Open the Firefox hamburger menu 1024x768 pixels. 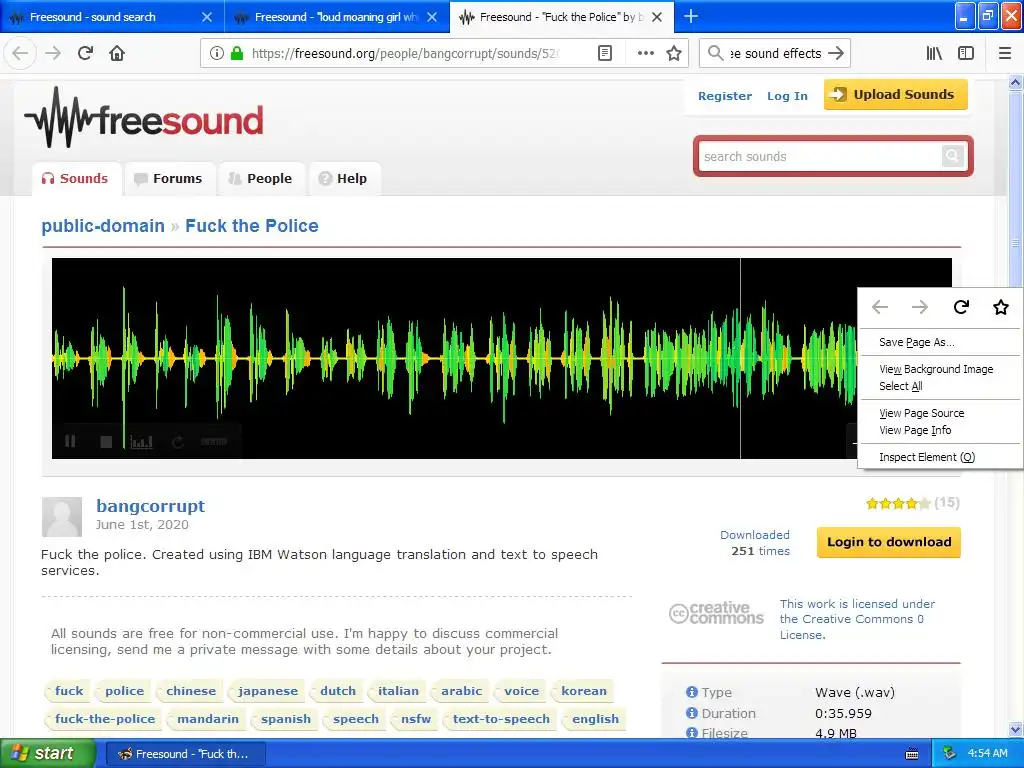1005,54
